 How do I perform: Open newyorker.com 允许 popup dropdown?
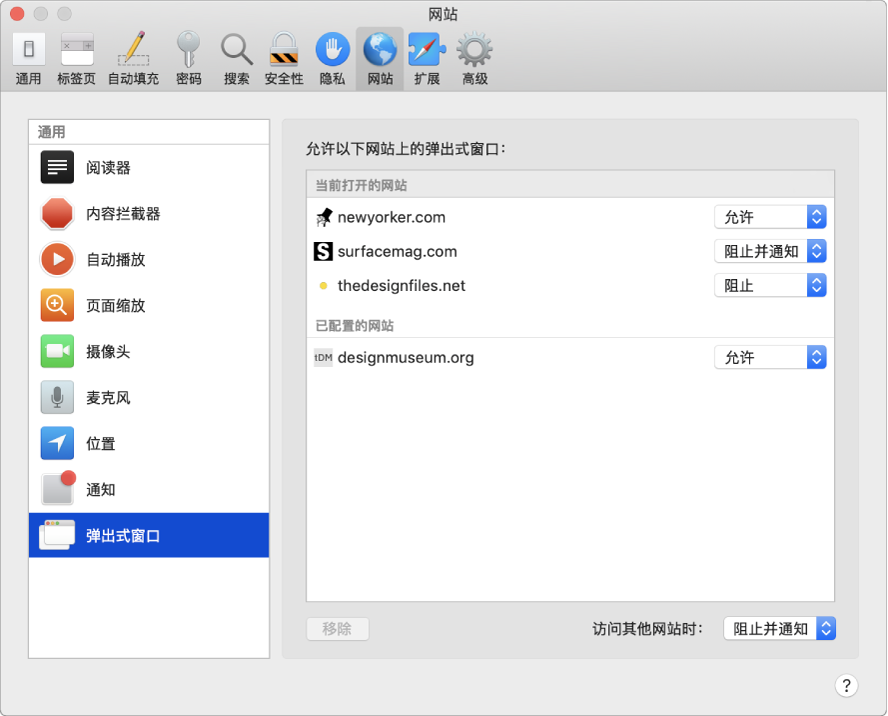click(770, 217)
